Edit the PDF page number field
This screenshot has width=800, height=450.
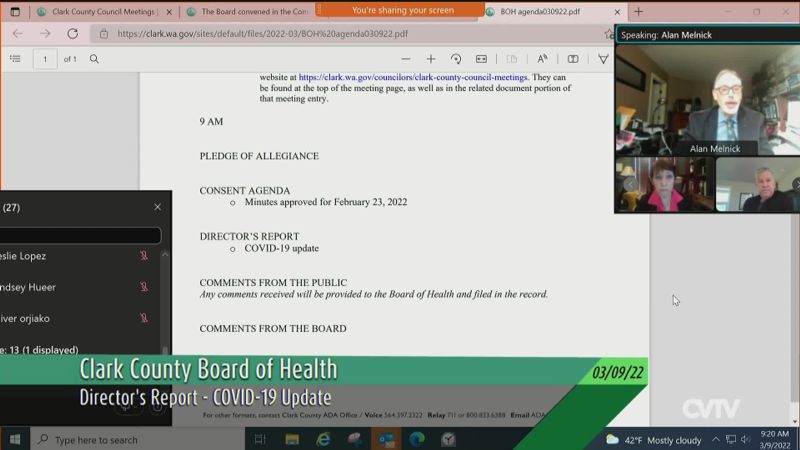(x=45, y=59)
